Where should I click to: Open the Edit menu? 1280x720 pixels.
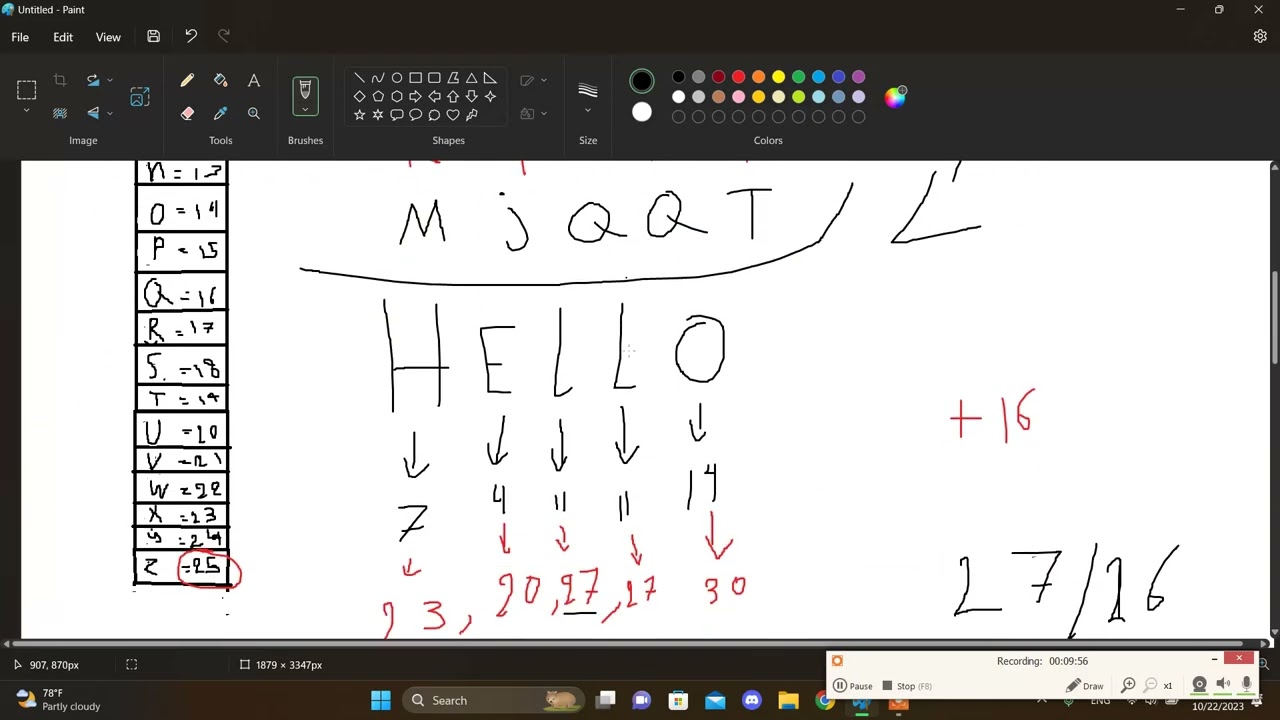coord(63,37)
